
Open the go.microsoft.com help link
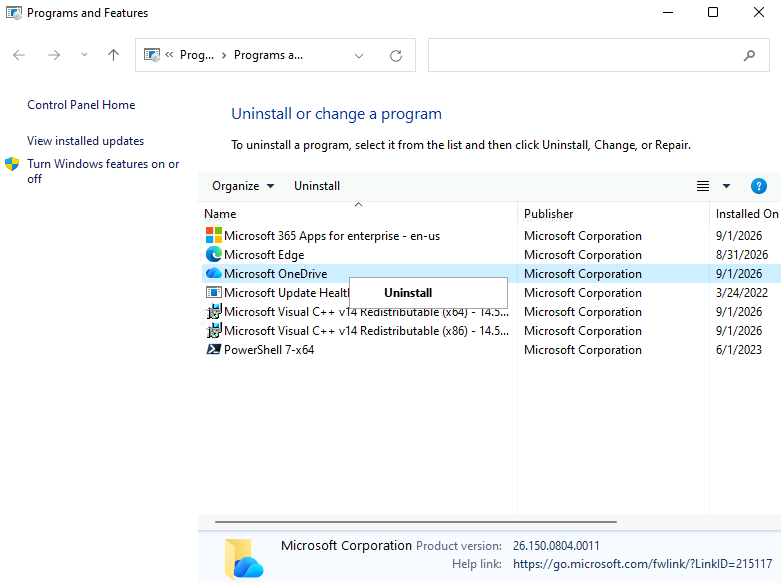coord(643,564)
